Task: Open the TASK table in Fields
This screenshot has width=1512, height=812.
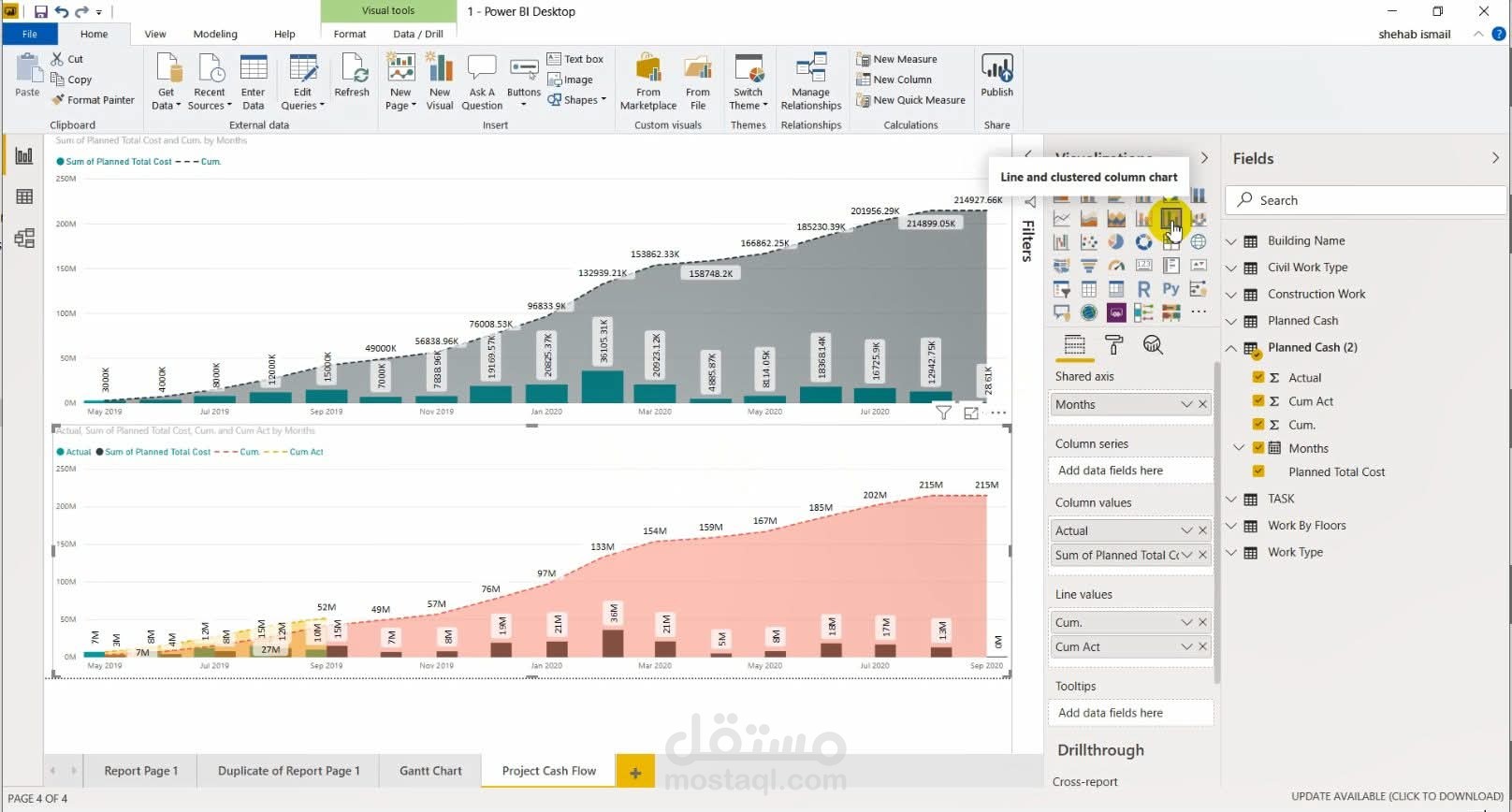Action: [x=1281, y=499]
